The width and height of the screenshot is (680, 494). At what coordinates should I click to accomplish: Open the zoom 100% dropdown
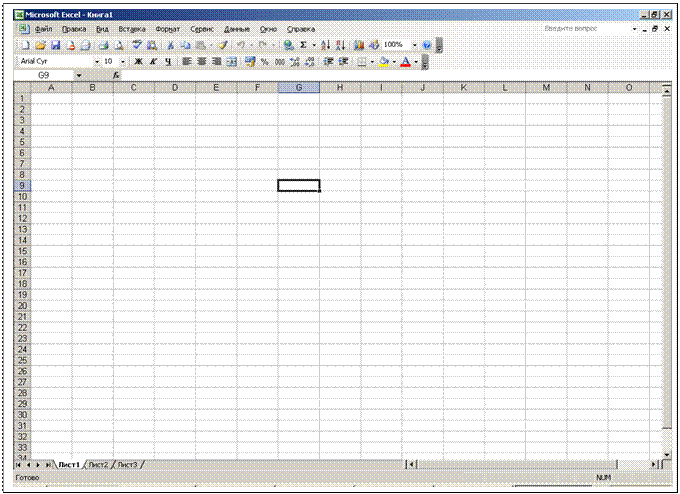coord(415,45)
